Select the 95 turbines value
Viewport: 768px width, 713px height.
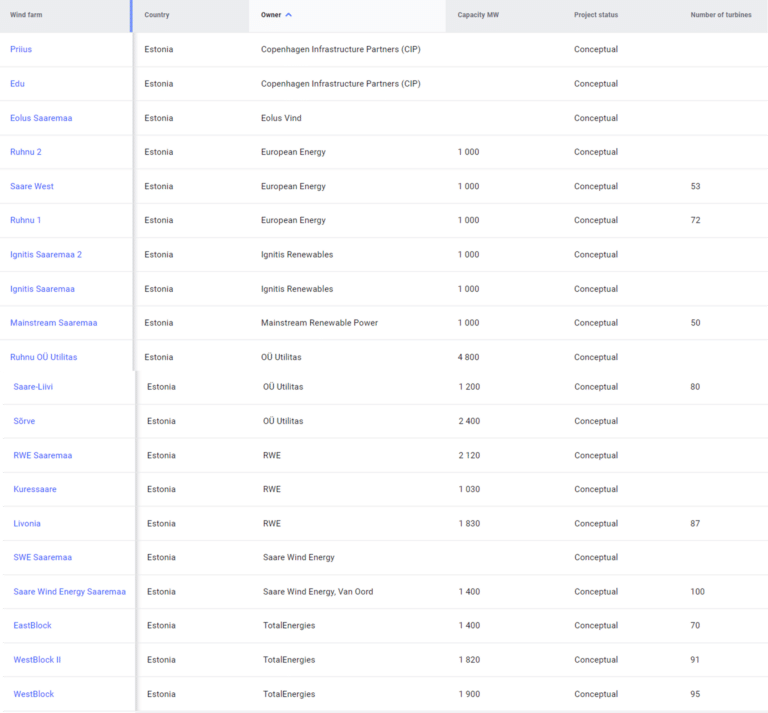(x=695, y=694)
